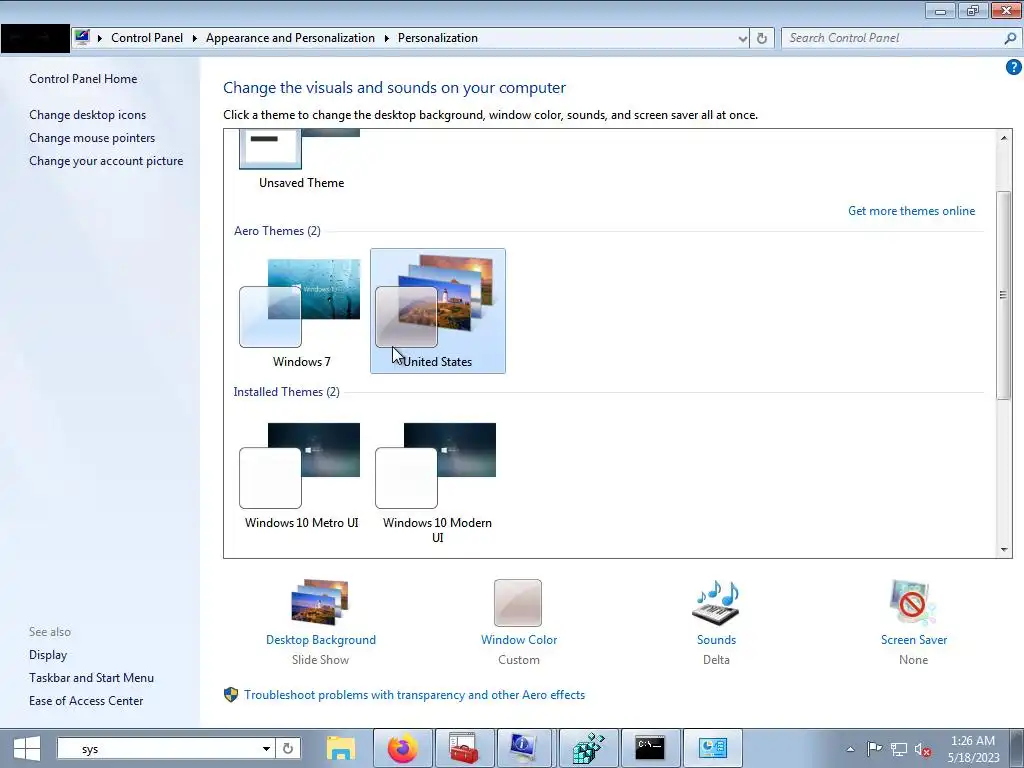Viewport: 1024px width, 768px height.
Task: Open Desktop Background slide show settings
Action: [x=320, y=603]
